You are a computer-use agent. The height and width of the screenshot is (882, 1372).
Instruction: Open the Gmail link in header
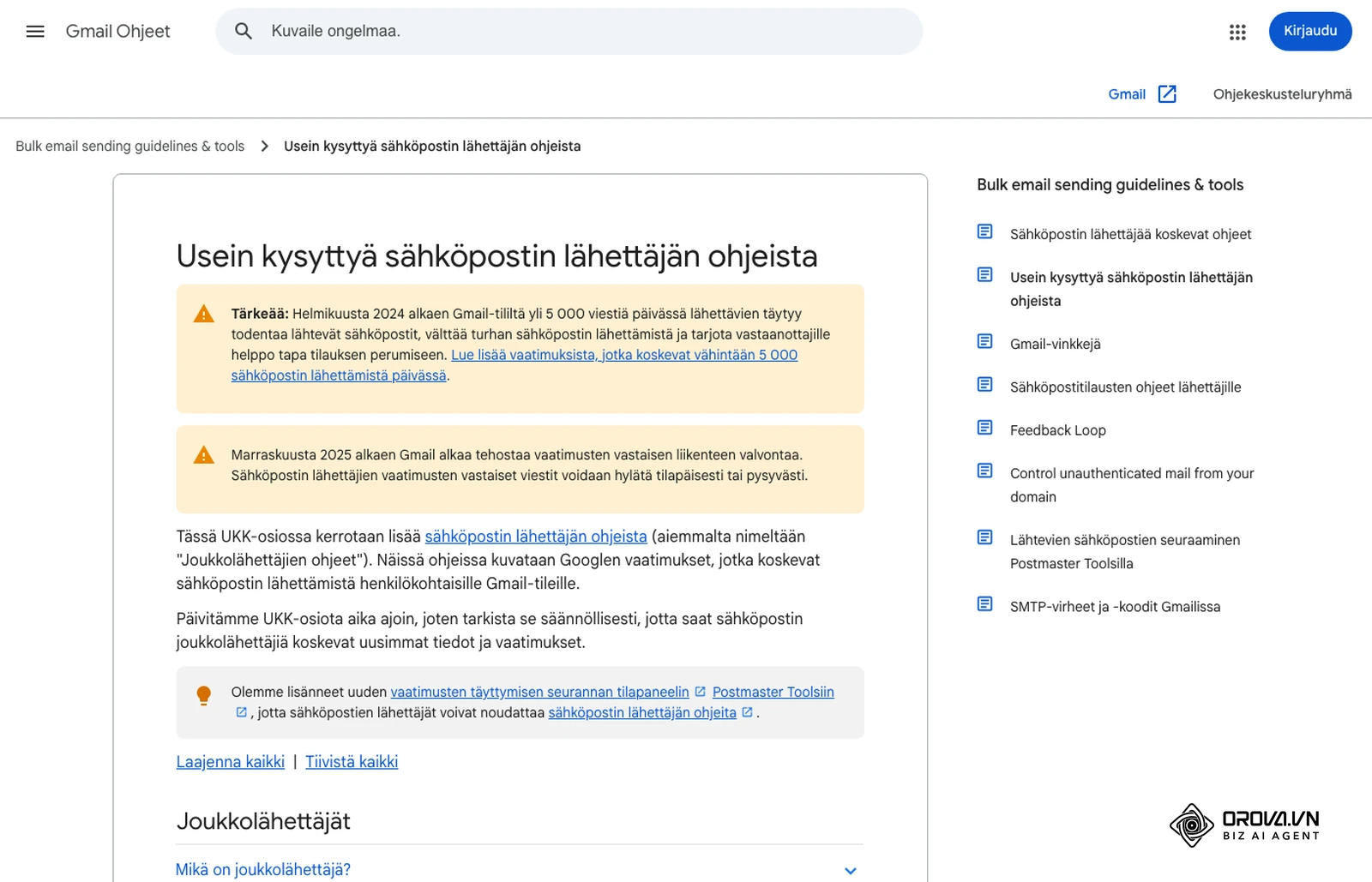tap(1127, 94)
